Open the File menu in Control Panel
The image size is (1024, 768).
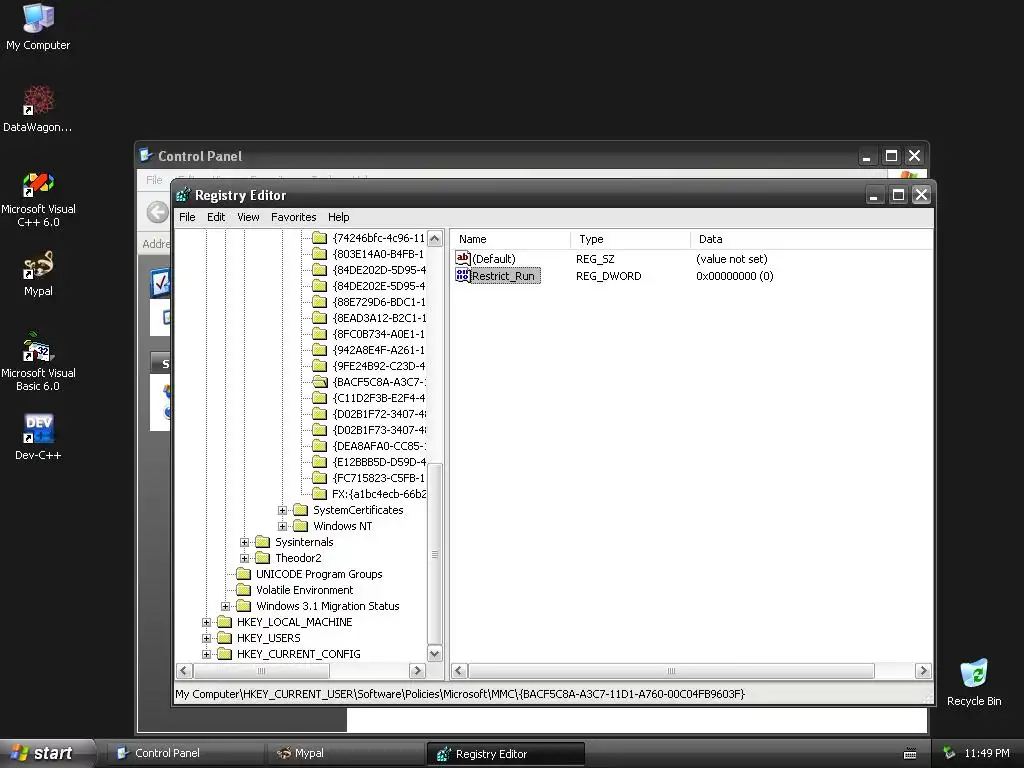pyautogui.click(x=154, y=180)
